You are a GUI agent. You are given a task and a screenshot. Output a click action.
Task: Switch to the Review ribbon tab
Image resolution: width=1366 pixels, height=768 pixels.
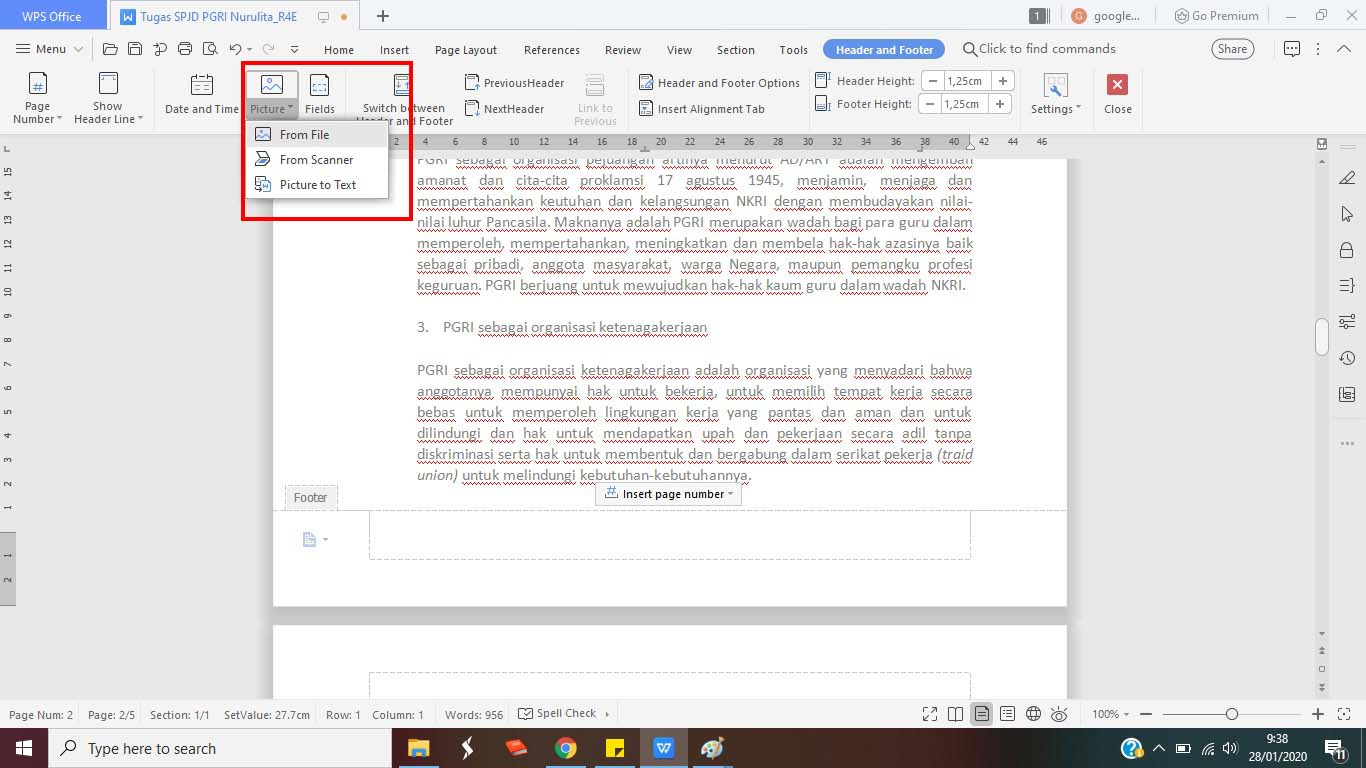tap(622, 48)
